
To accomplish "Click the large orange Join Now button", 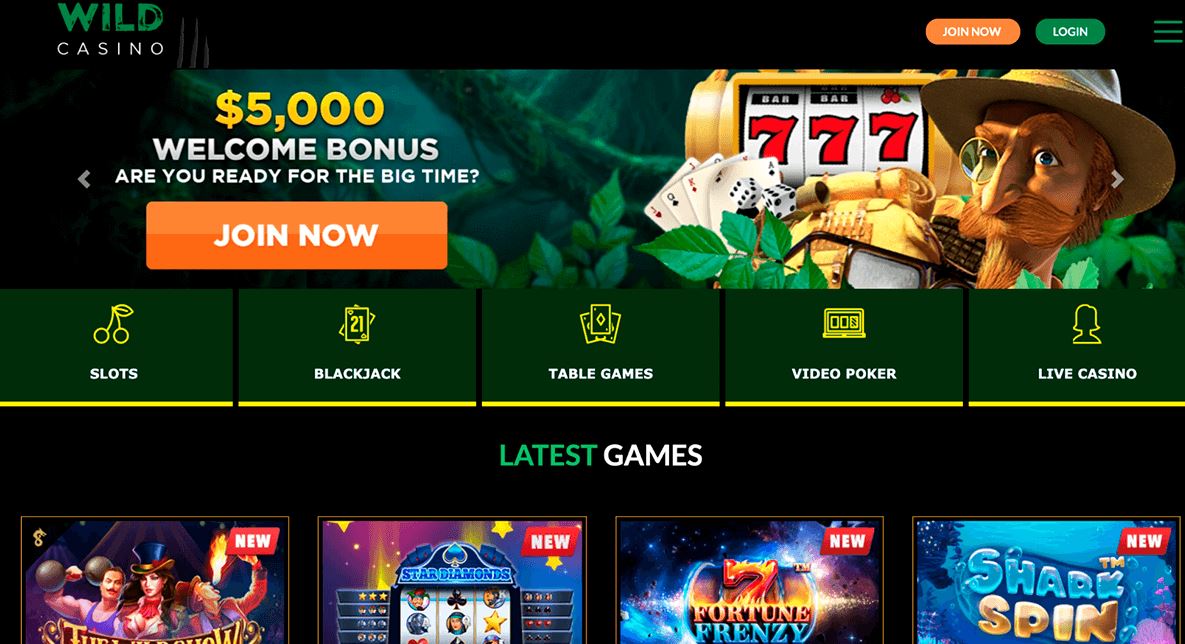I will (296, 235).
